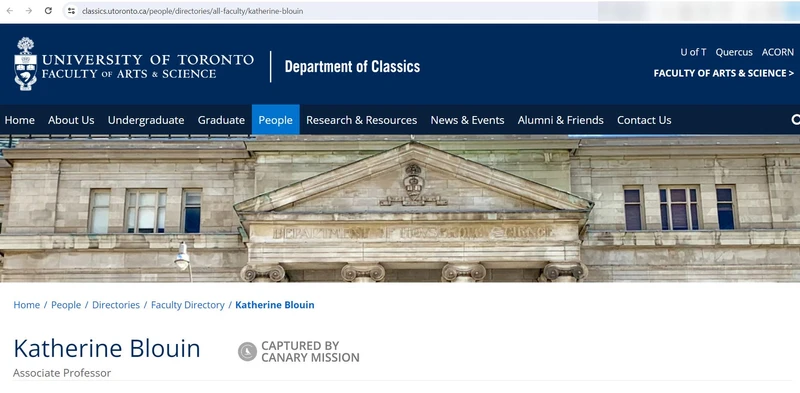
Task: Open the search magnifier icon in navigation
Action: click(x=795, y=120)
